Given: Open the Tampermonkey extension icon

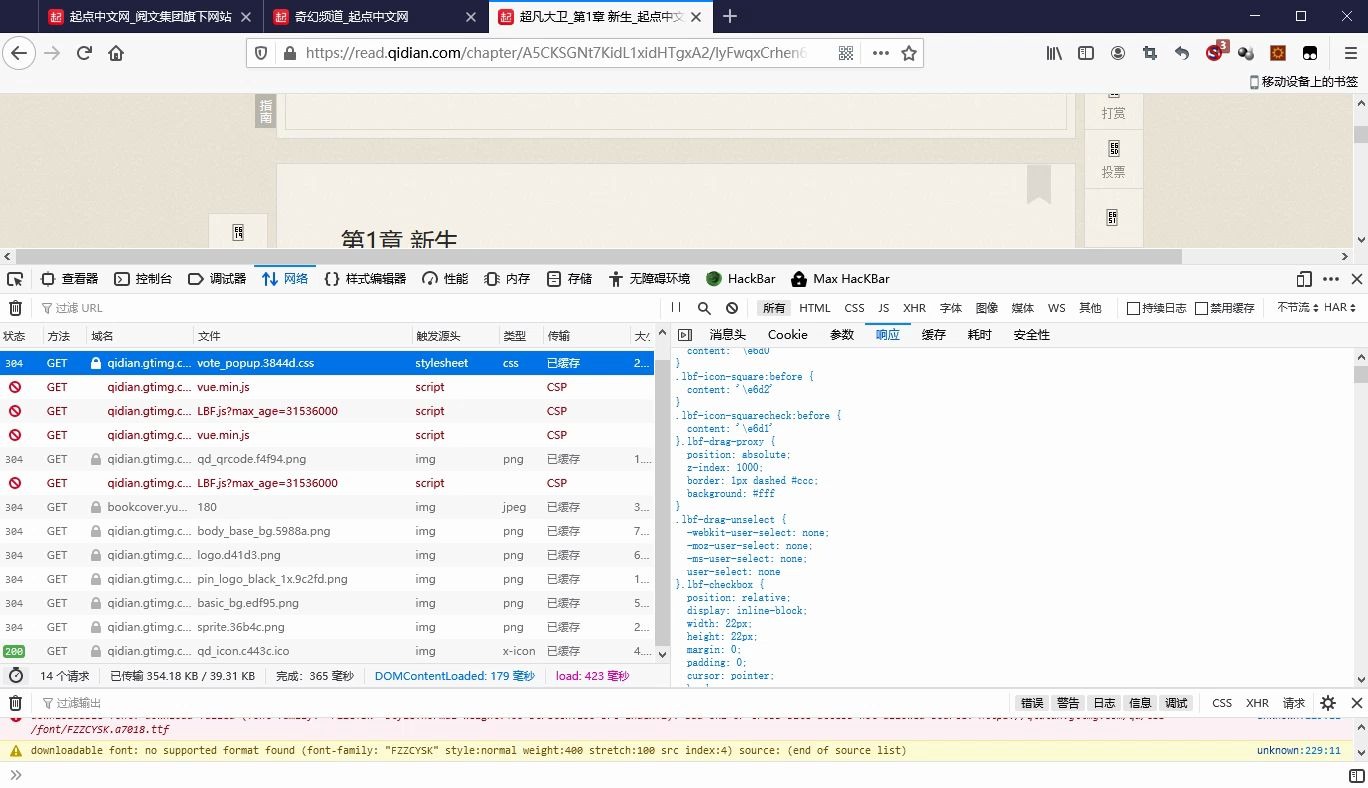Looking at the screenshot, I should 1310,53.
